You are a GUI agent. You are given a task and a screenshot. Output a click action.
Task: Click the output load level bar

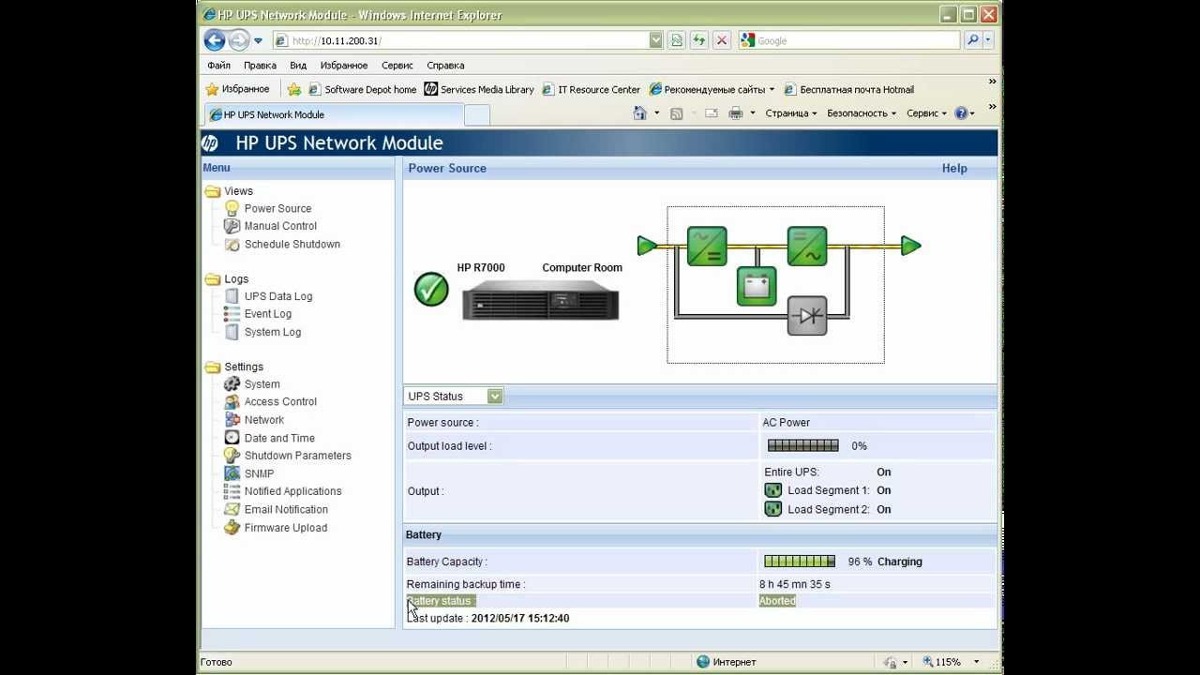click(803, 446)
